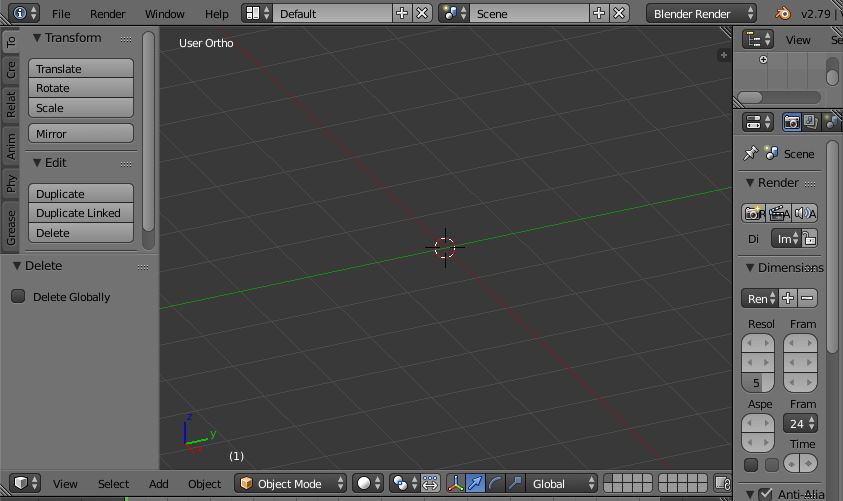
Task: Delete the Default screen layout
Action: pyautogui.click(x=422, y=13)
